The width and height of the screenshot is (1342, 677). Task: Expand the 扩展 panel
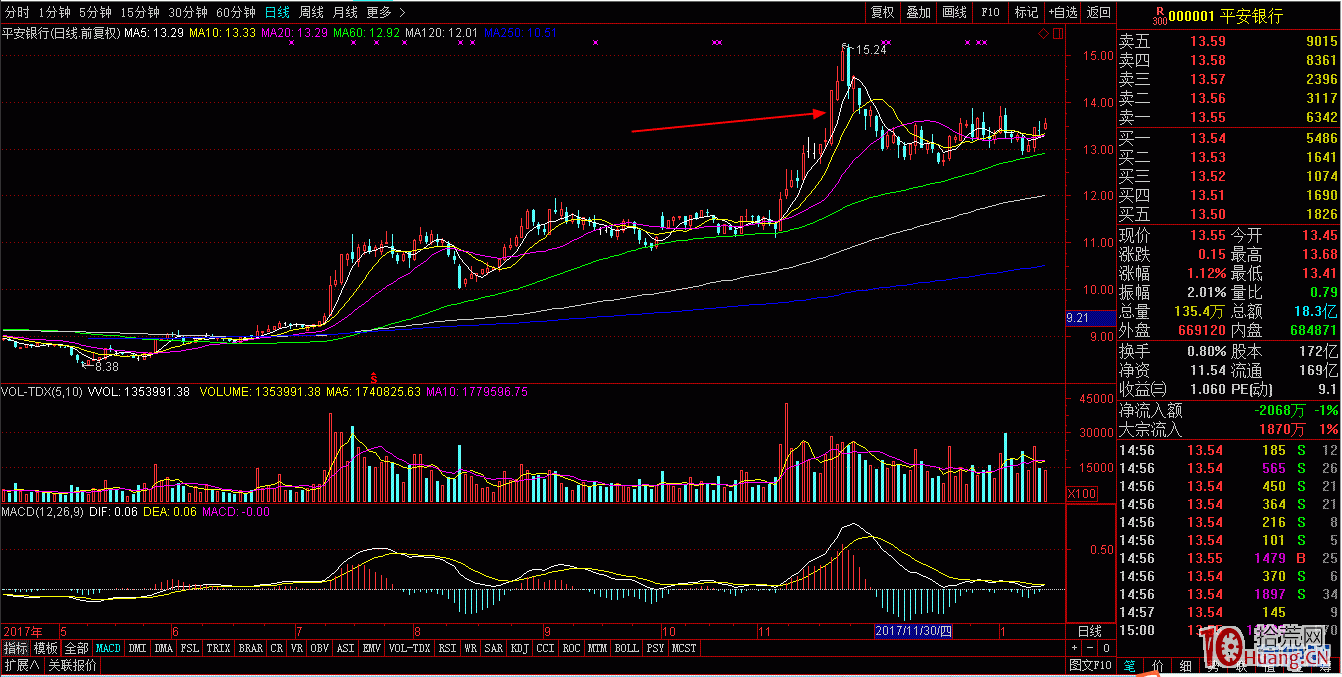pyautogui.click(x=20, y=665)
